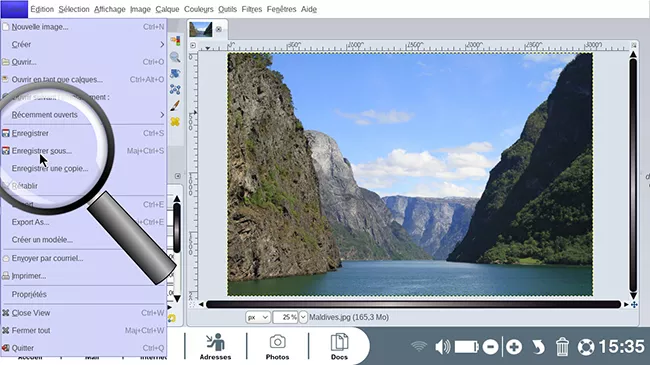Open the Photos shortcut in dock
The image size is (650, 365).
pos(277,346)
